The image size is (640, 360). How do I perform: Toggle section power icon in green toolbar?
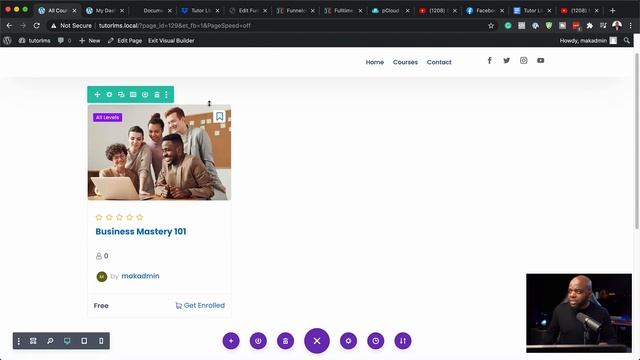145,94
